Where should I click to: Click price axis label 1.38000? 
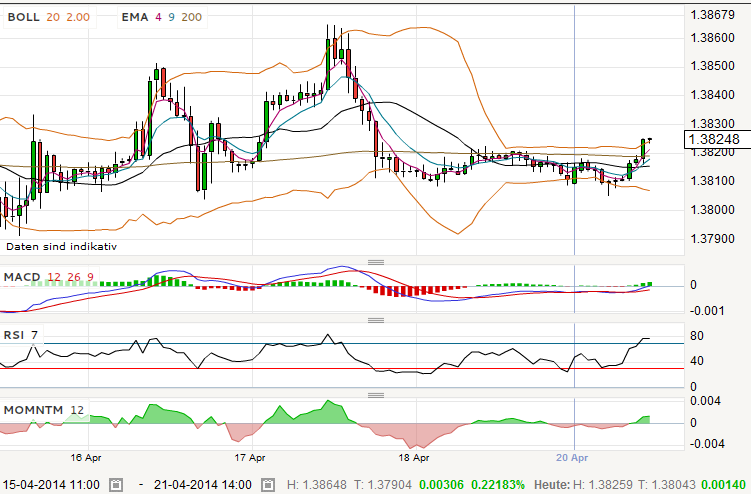click(712, 210)
